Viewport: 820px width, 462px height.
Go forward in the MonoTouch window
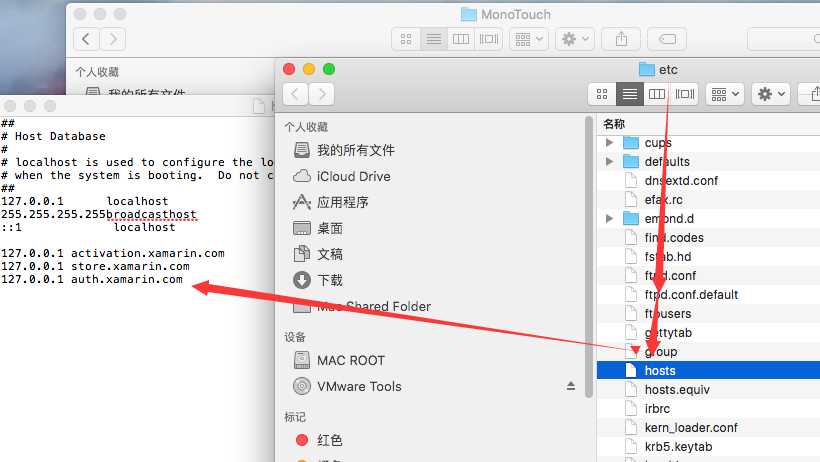tap(113, 39)
